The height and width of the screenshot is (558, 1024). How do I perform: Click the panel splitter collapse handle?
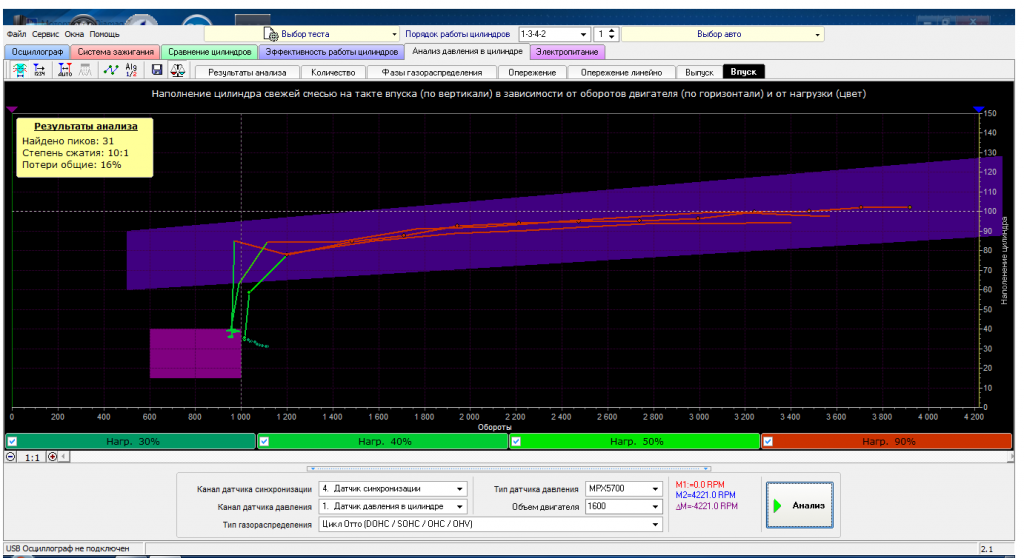pos(509,468)
